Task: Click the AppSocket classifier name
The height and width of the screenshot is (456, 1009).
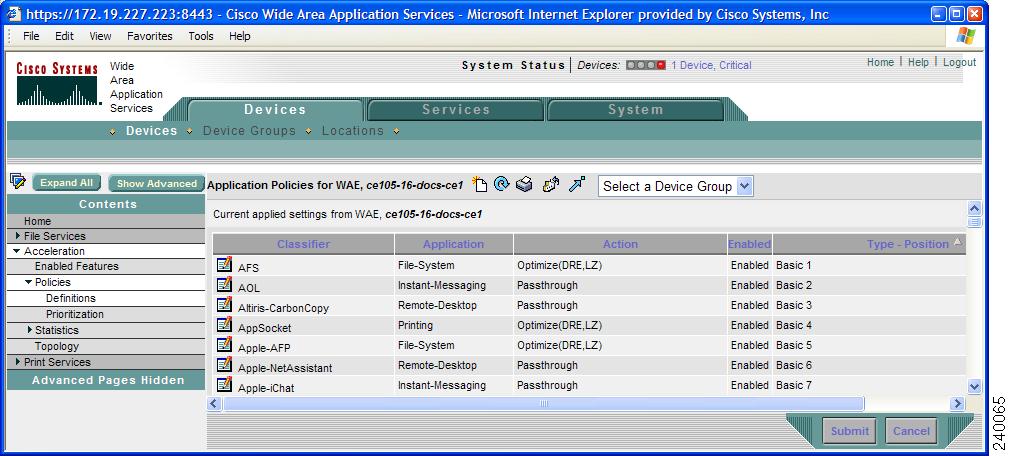Action: click(x=264, y=328)
